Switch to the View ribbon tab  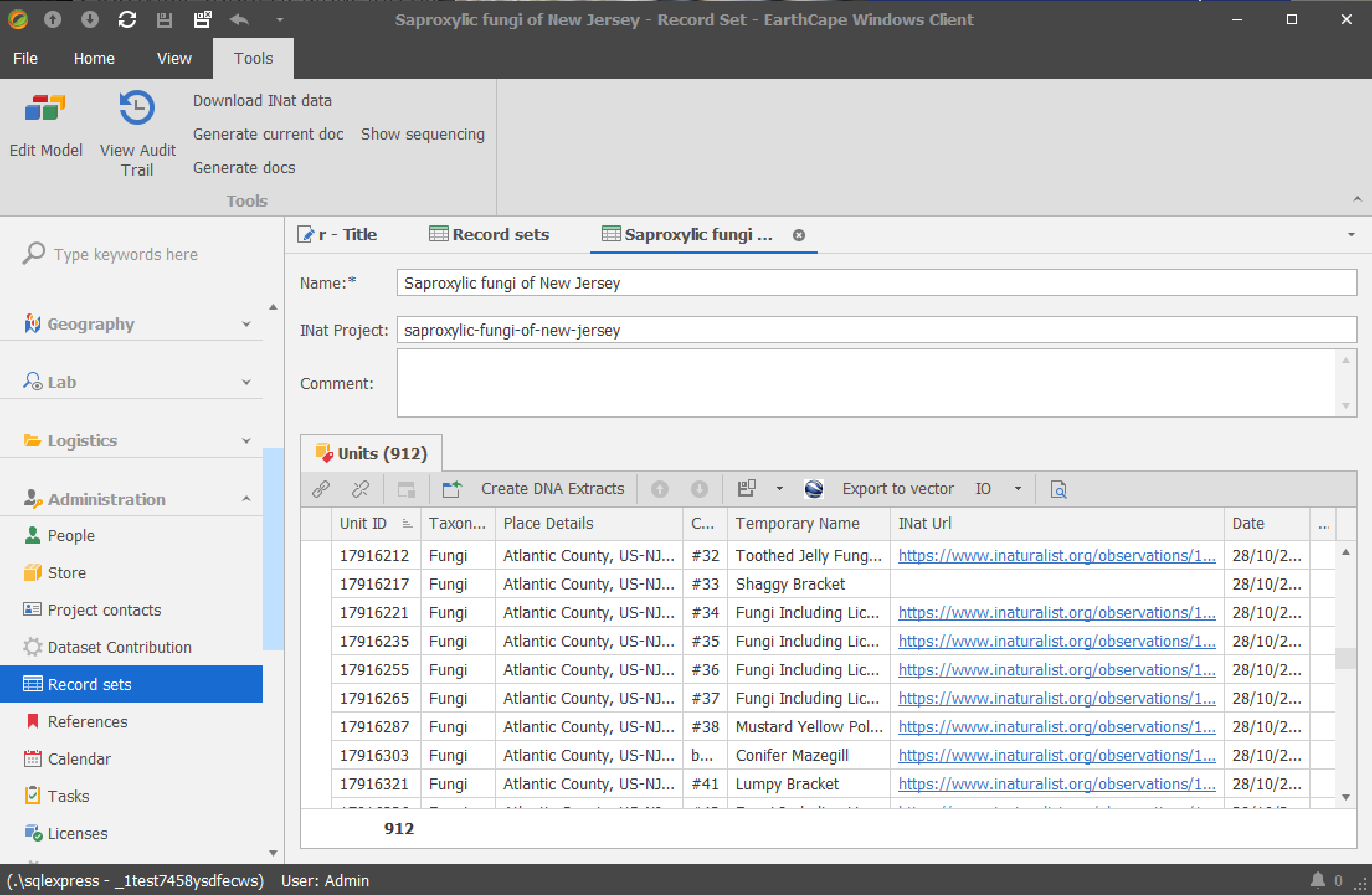(174, 58)
